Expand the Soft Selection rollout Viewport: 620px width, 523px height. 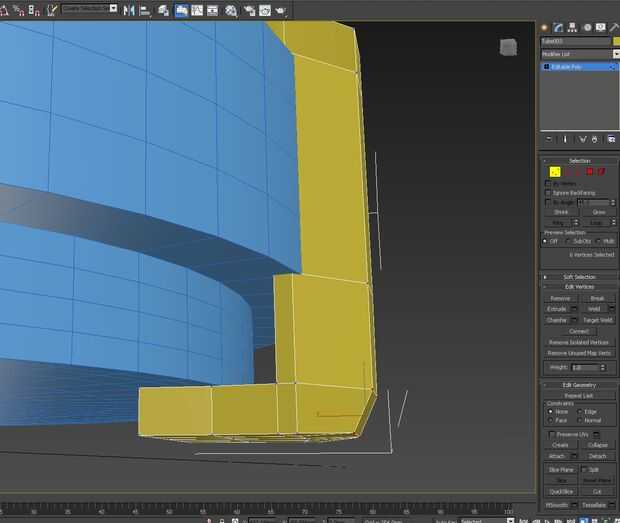click(579, 277)
